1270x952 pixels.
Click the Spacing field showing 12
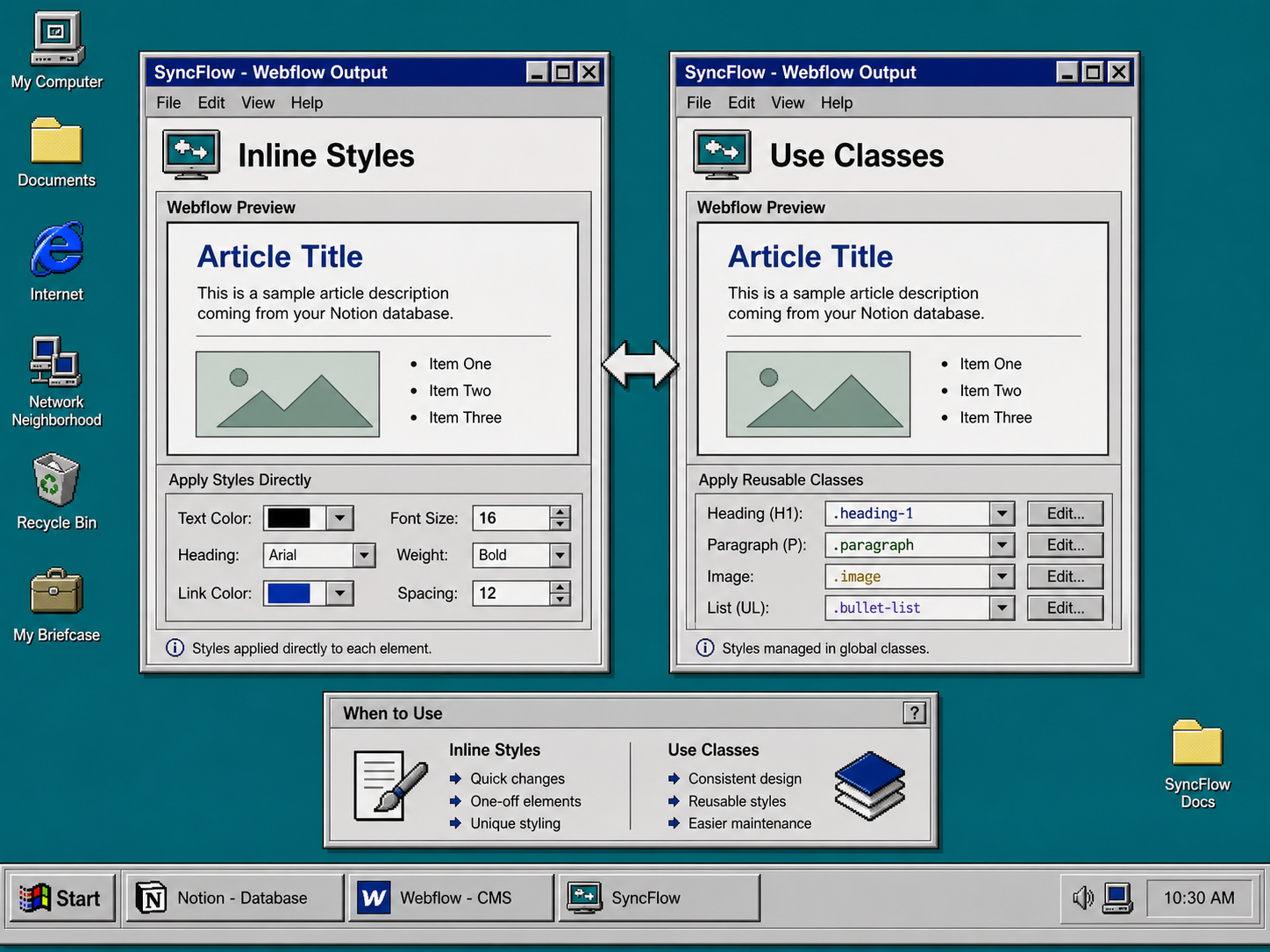[511, 593]
